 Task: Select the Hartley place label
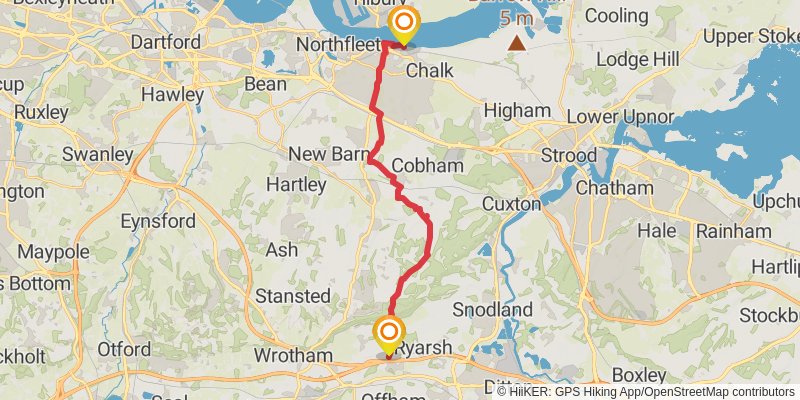tap(296, 185)
